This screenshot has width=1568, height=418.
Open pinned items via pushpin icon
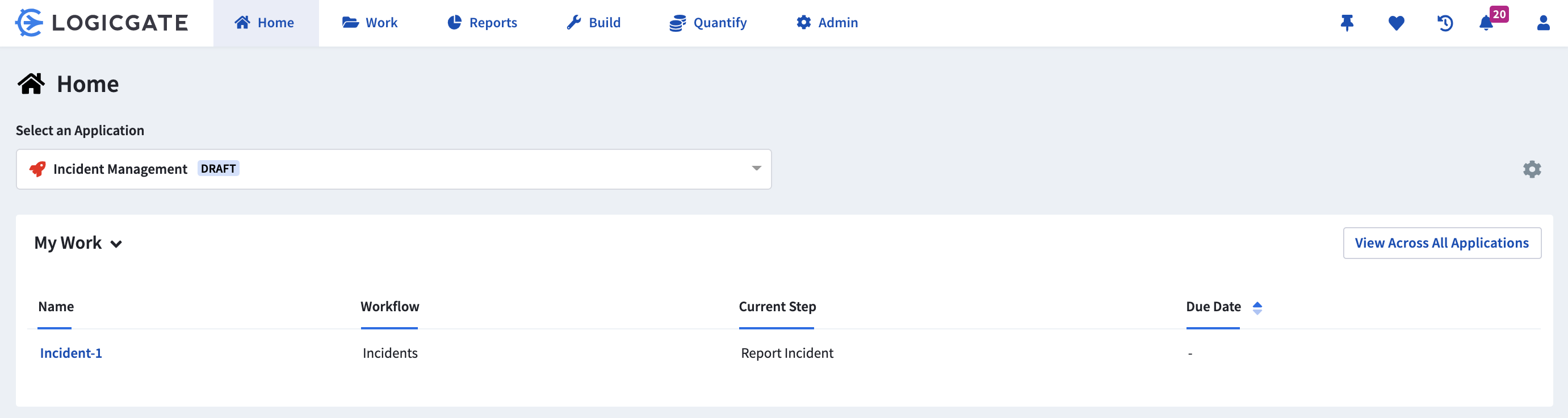(1347, 23)
